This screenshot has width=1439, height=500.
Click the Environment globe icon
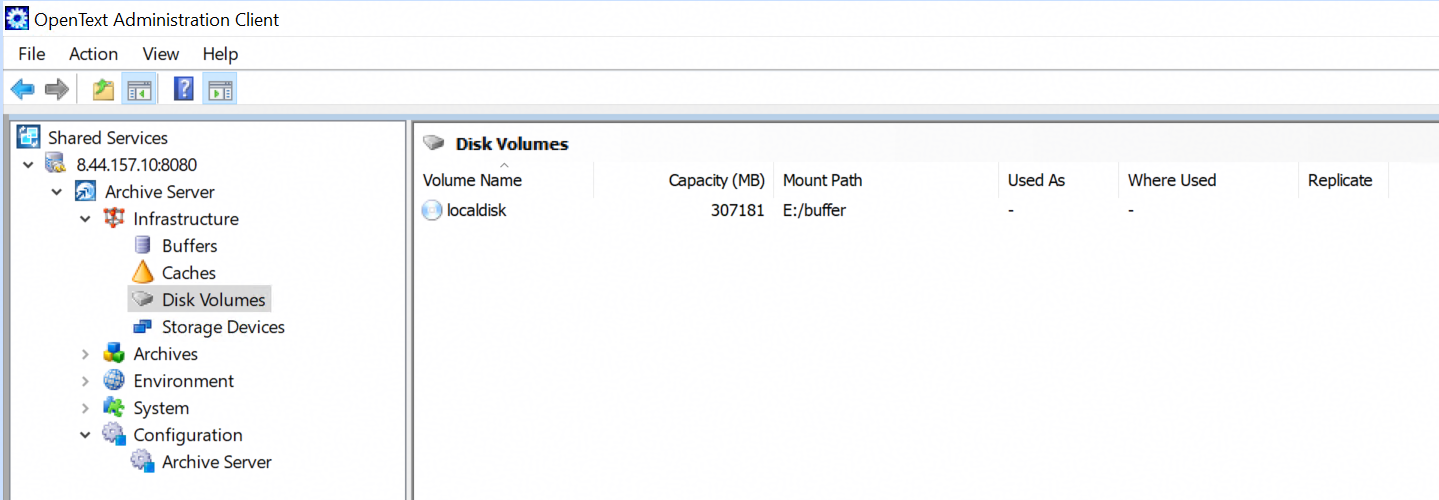point(115,380)
